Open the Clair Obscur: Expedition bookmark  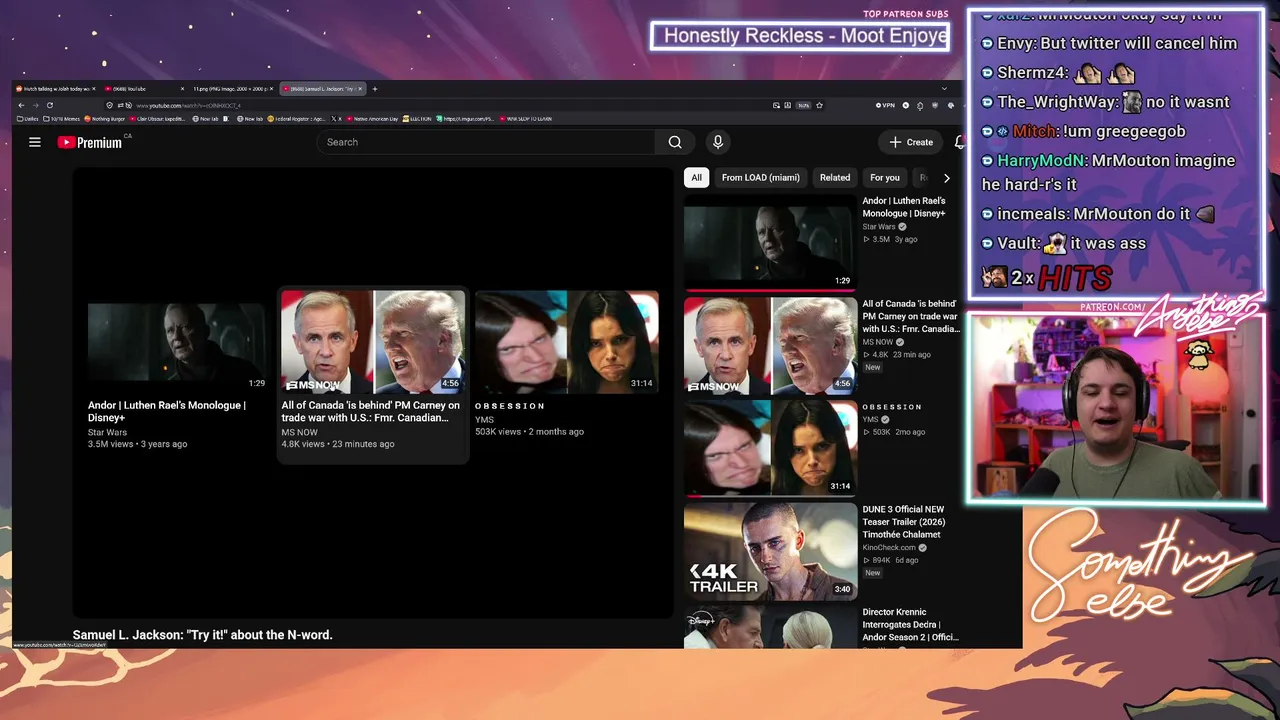pyautogui.click(x=159, y=119)
